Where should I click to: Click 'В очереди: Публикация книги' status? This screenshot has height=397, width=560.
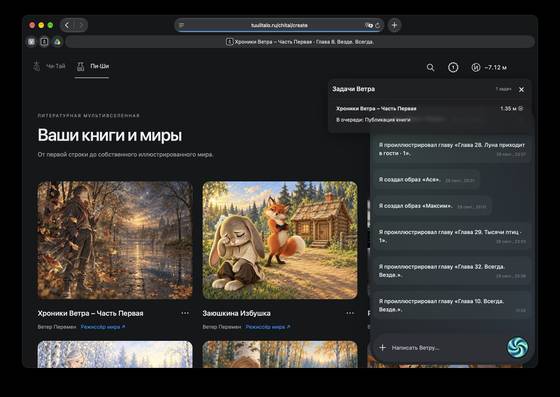click(x=373, y=120)
